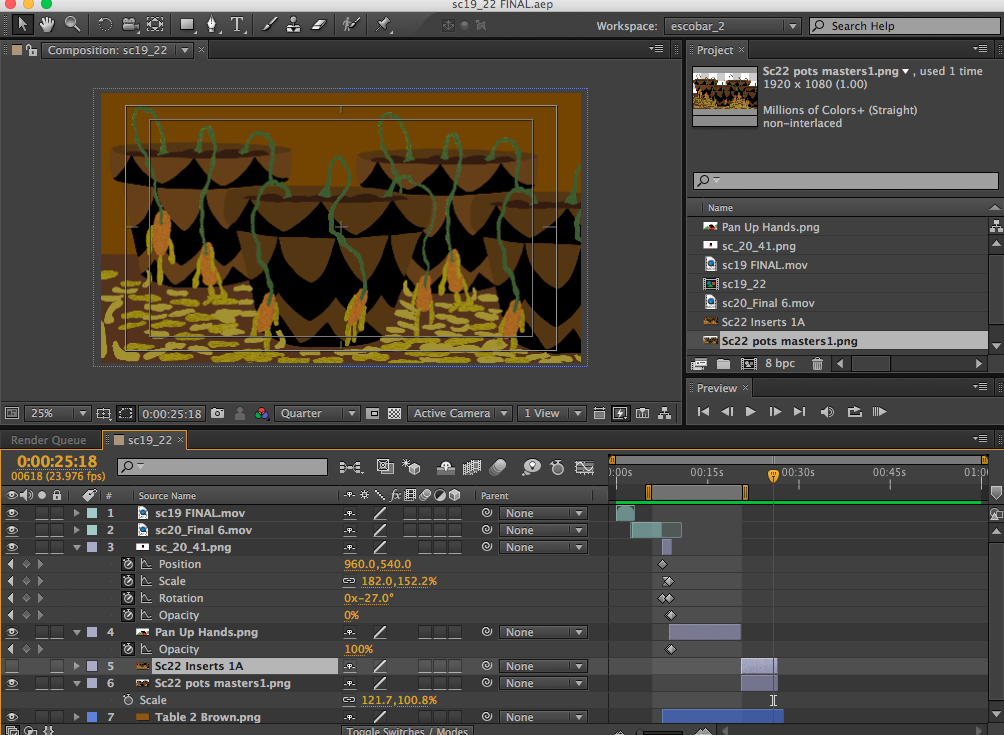The image size is (1004, 735).
Task: Choose the Puppet Pin tool
Action: (385, 25)
